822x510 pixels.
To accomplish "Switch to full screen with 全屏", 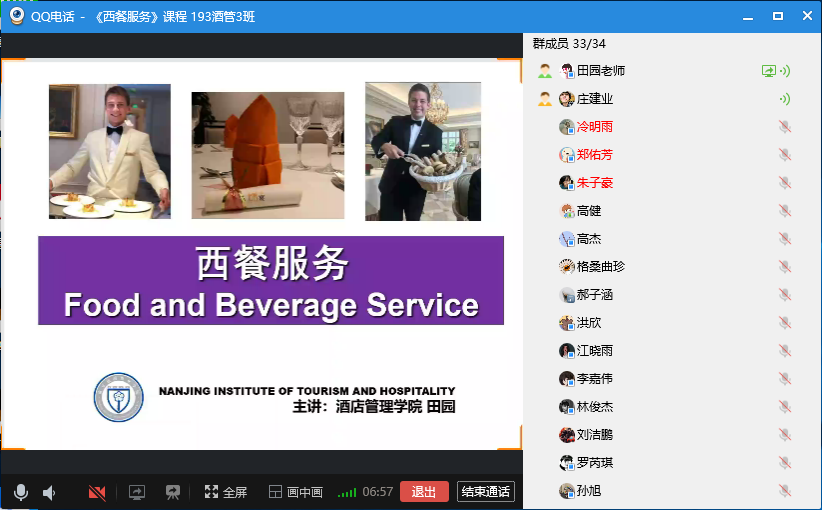I will [x=225, y=492].
